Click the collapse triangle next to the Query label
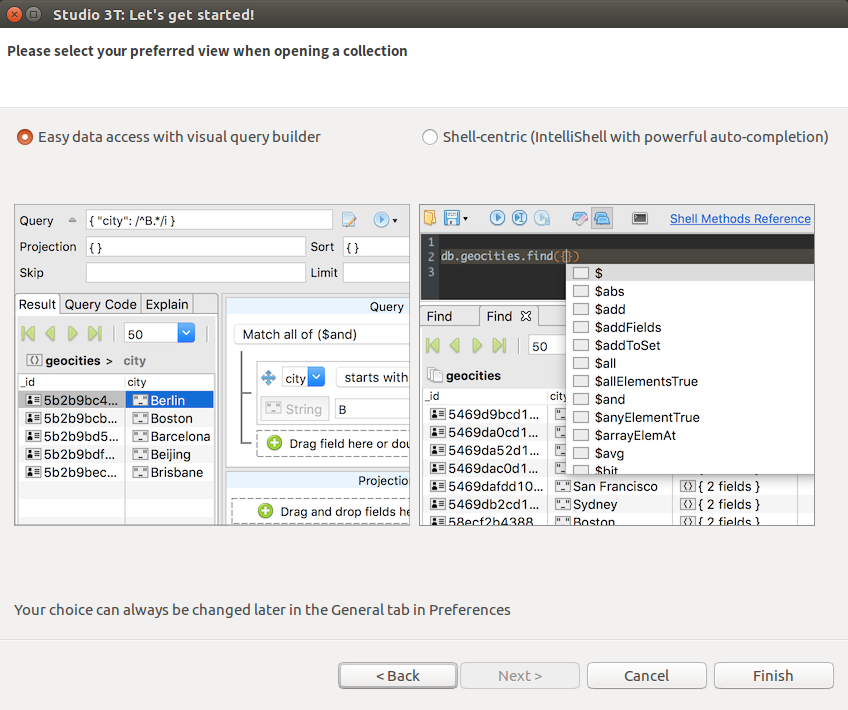Viewport: 848px width, 710px height. [72, 220]
